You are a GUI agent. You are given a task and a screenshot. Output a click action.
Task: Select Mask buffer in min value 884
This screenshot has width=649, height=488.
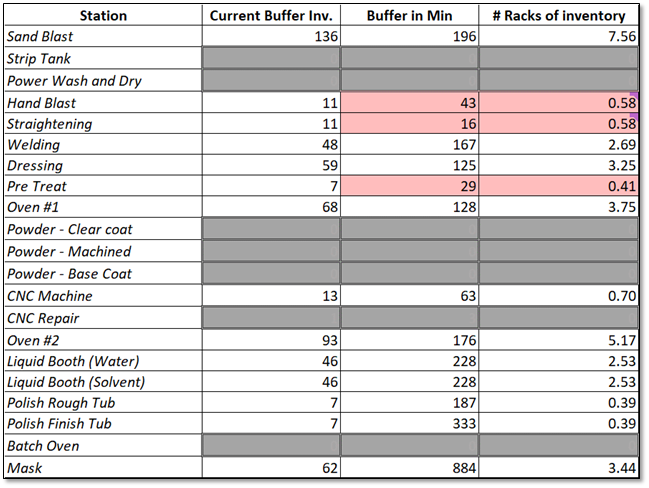pyautogui.click(x=409, y=467)
